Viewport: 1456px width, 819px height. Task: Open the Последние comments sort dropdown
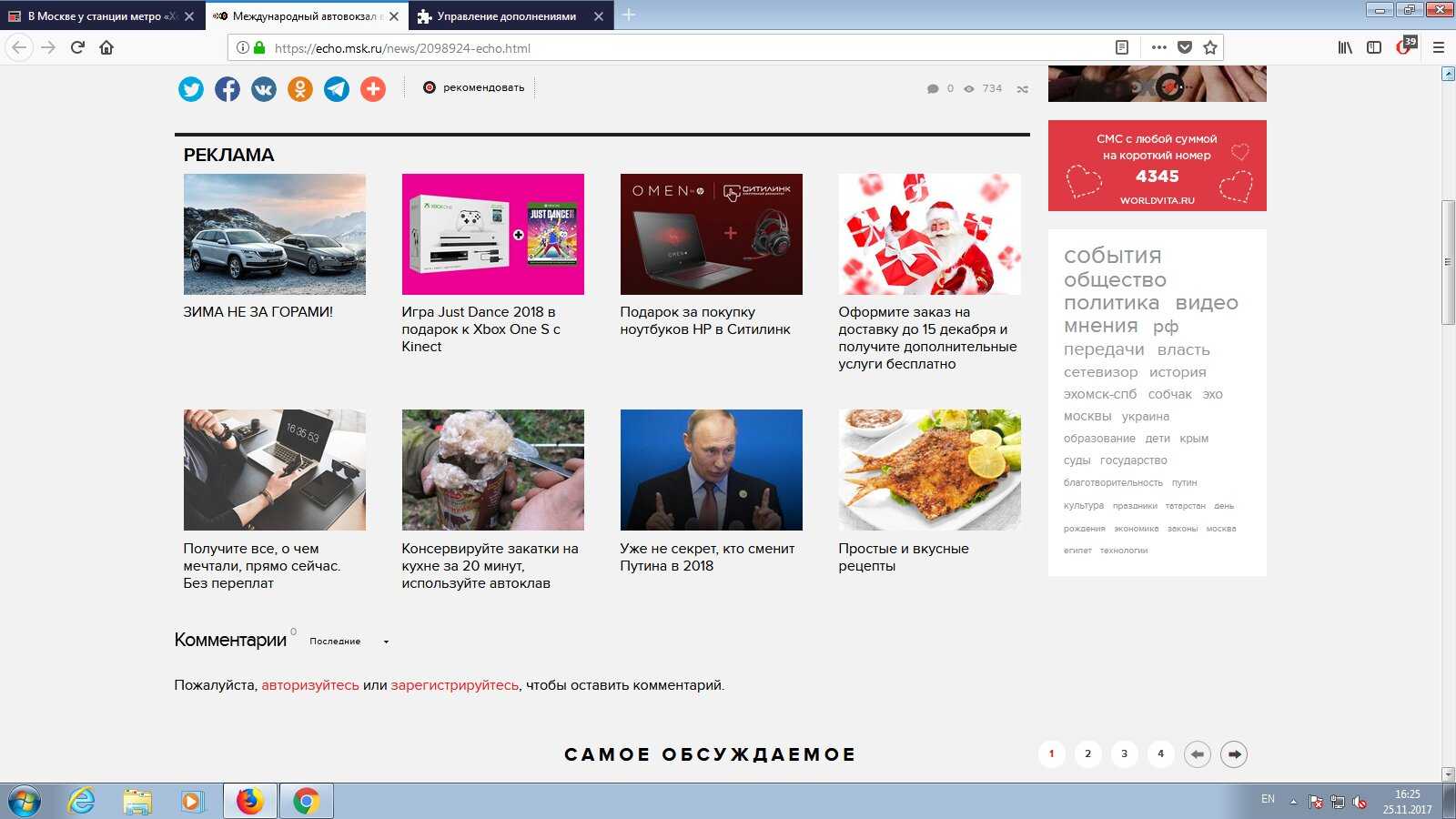click(x=349, y=642)
